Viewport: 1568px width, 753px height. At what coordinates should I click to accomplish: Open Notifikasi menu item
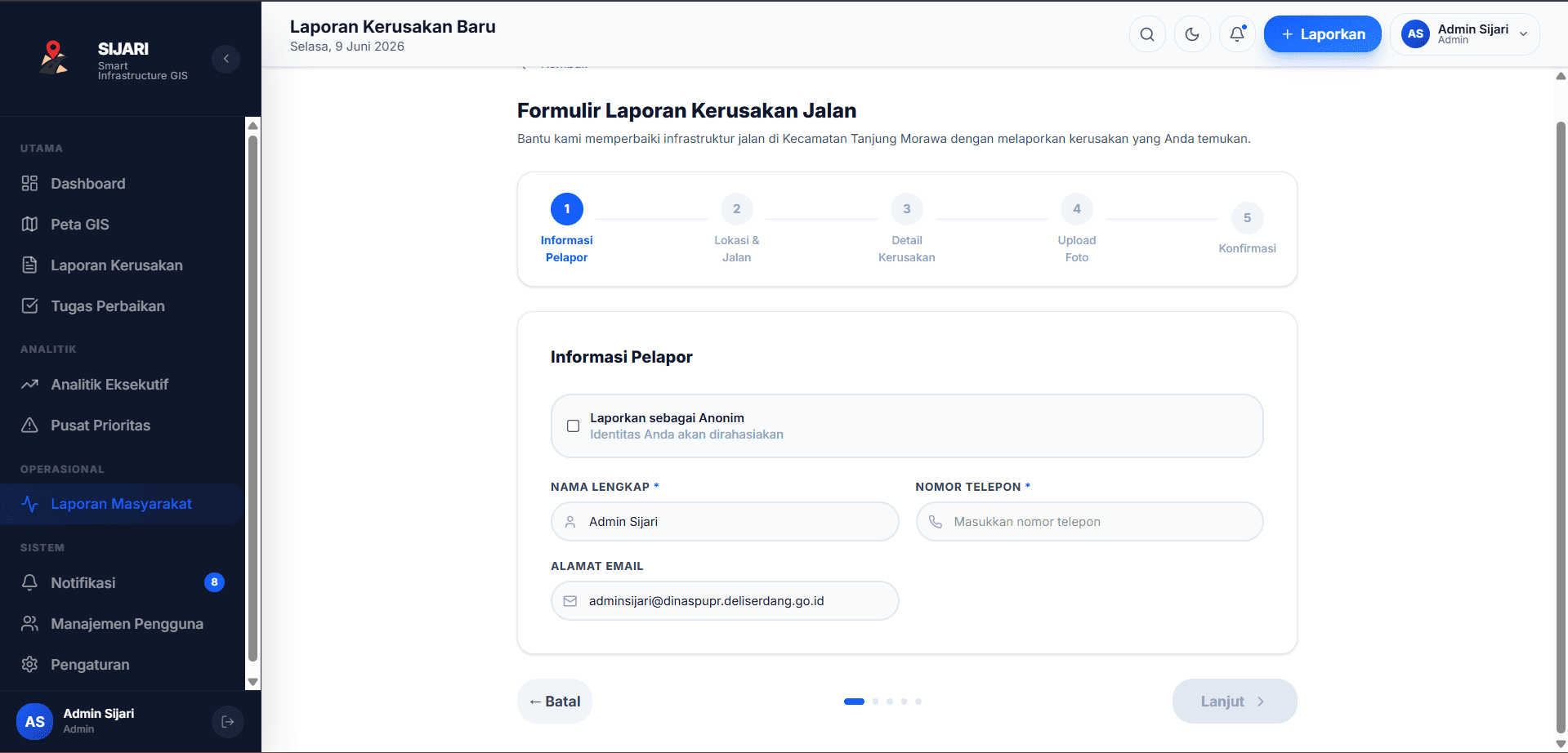[123, 583]
